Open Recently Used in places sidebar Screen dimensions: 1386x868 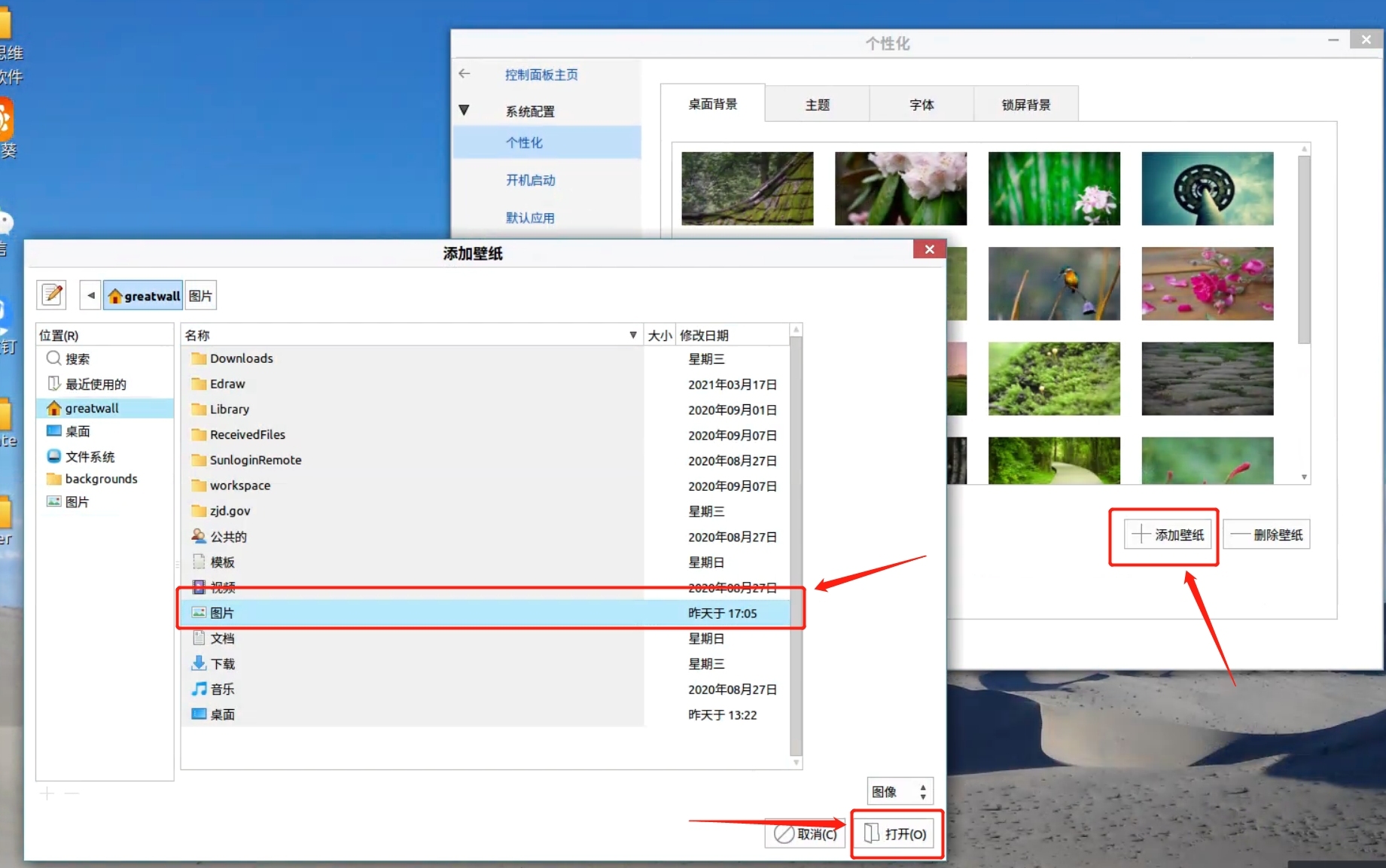tap(95, 384)
